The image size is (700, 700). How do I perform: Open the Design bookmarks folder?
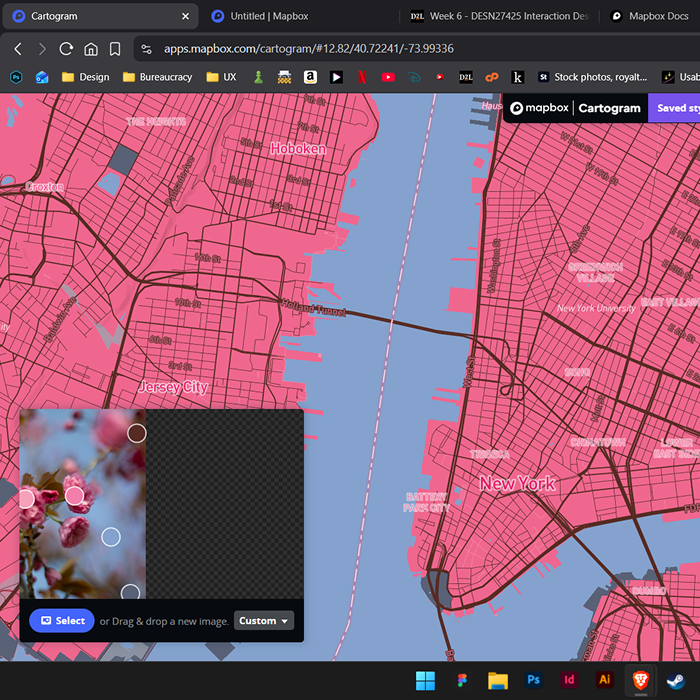(x=85, y=76)
